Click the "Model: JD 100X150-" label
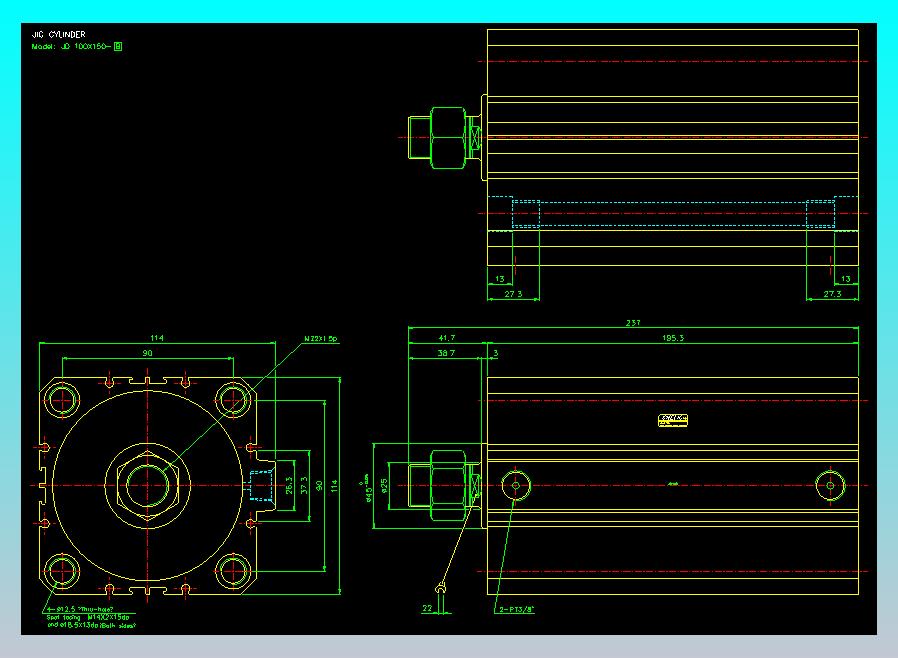This screenshot has height=658, width=898. click(x=71, y=46)
